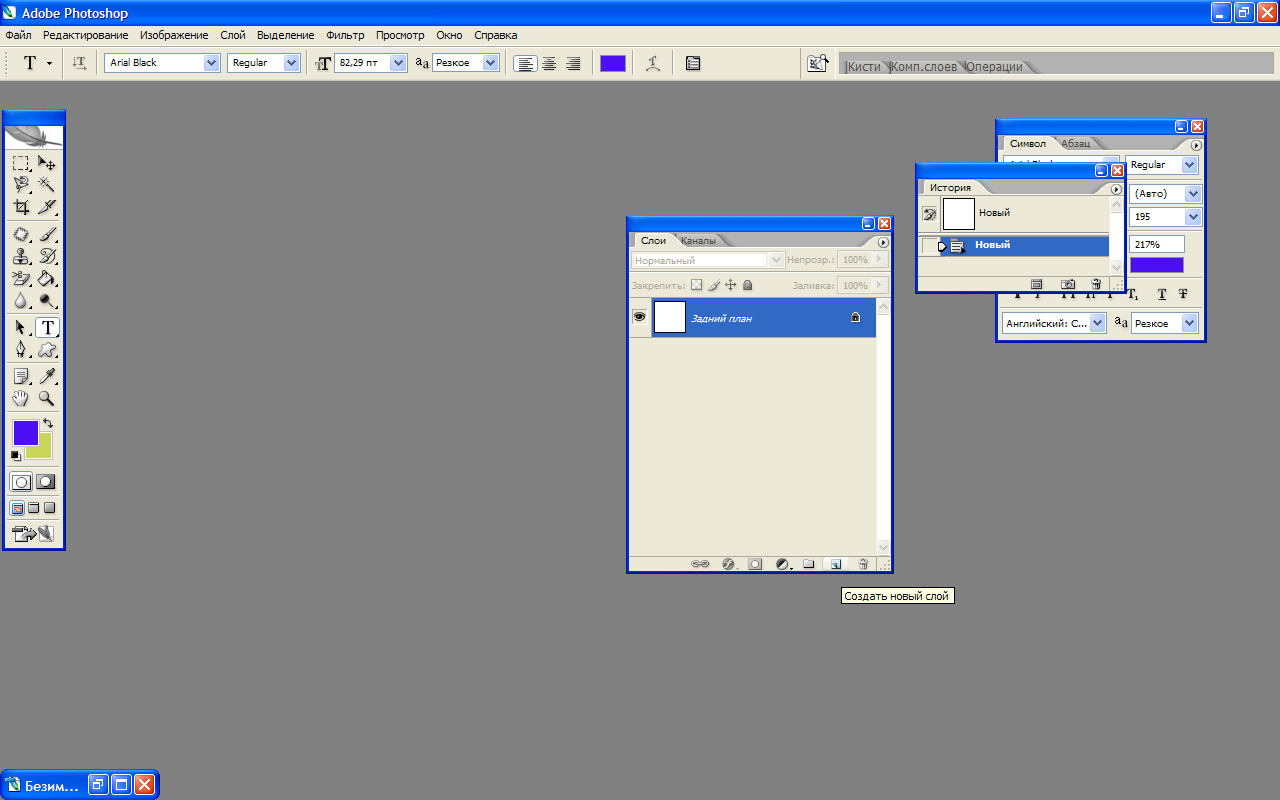
Task: Enable Full Screen Mode with menu bar
Action: pos(33,508)
